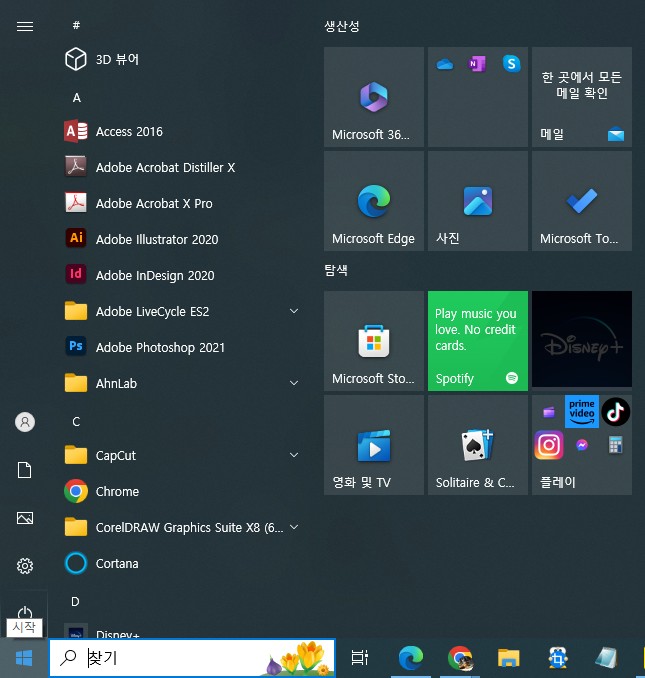Launch Access 2016

182,131
